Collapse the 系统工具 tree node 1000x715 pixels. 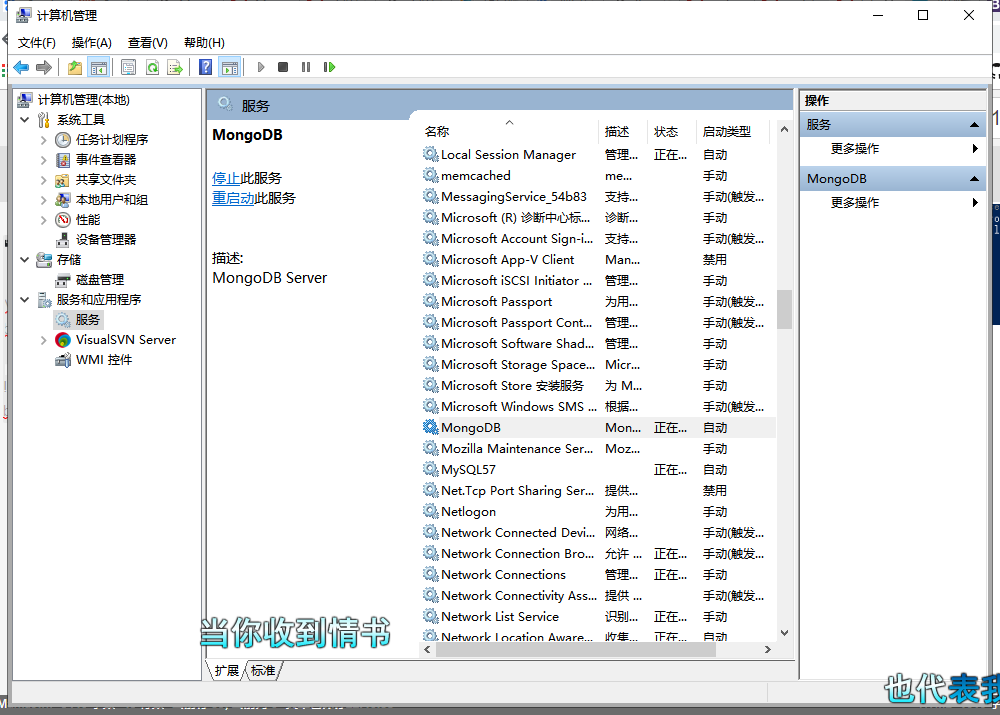24,119
